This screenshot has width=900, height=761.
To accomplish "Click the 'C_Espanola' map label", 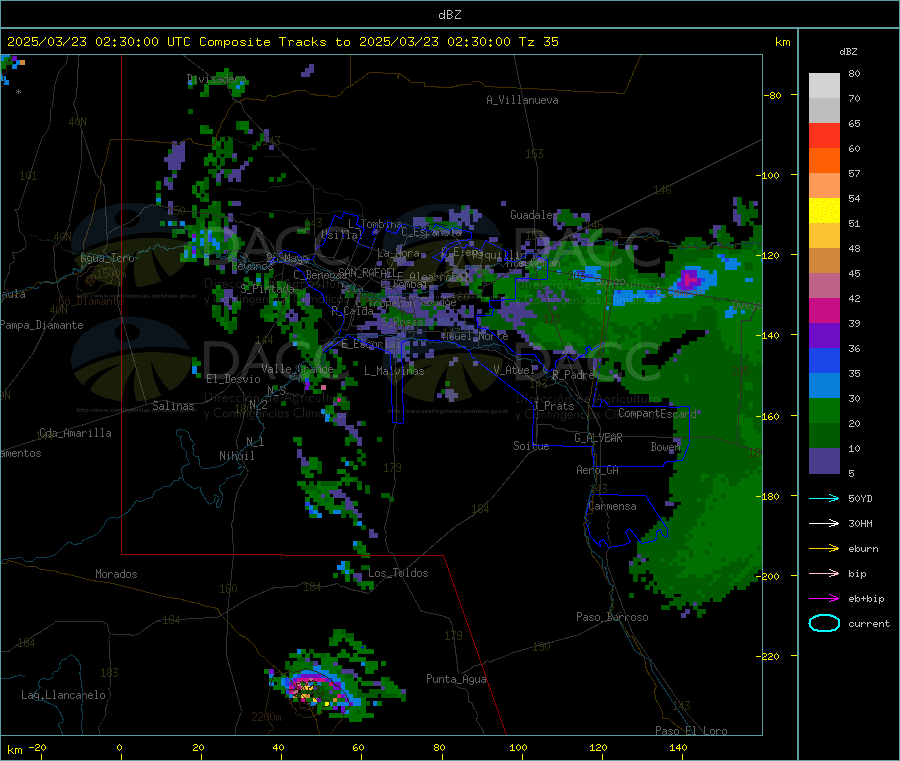I will (x=431, y=232).
